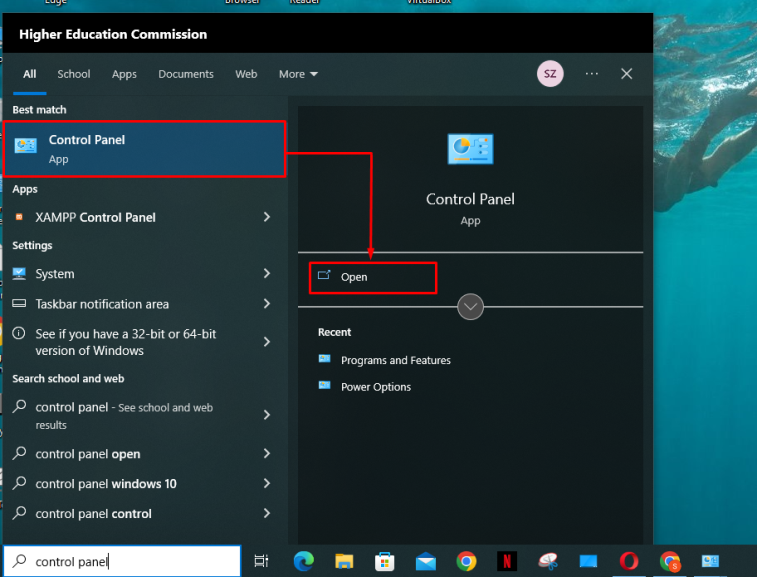
Task: Launch File Explorer from the taskbar
Action: click(344, 561)
